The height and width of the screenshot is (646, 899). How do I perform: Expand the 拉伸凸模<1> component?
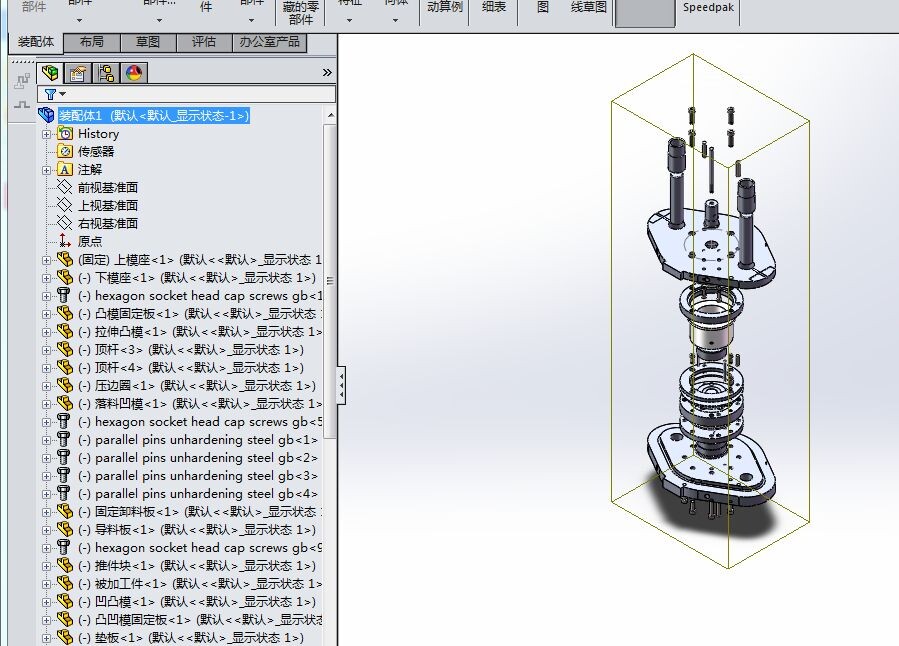(x=46, y=332)
